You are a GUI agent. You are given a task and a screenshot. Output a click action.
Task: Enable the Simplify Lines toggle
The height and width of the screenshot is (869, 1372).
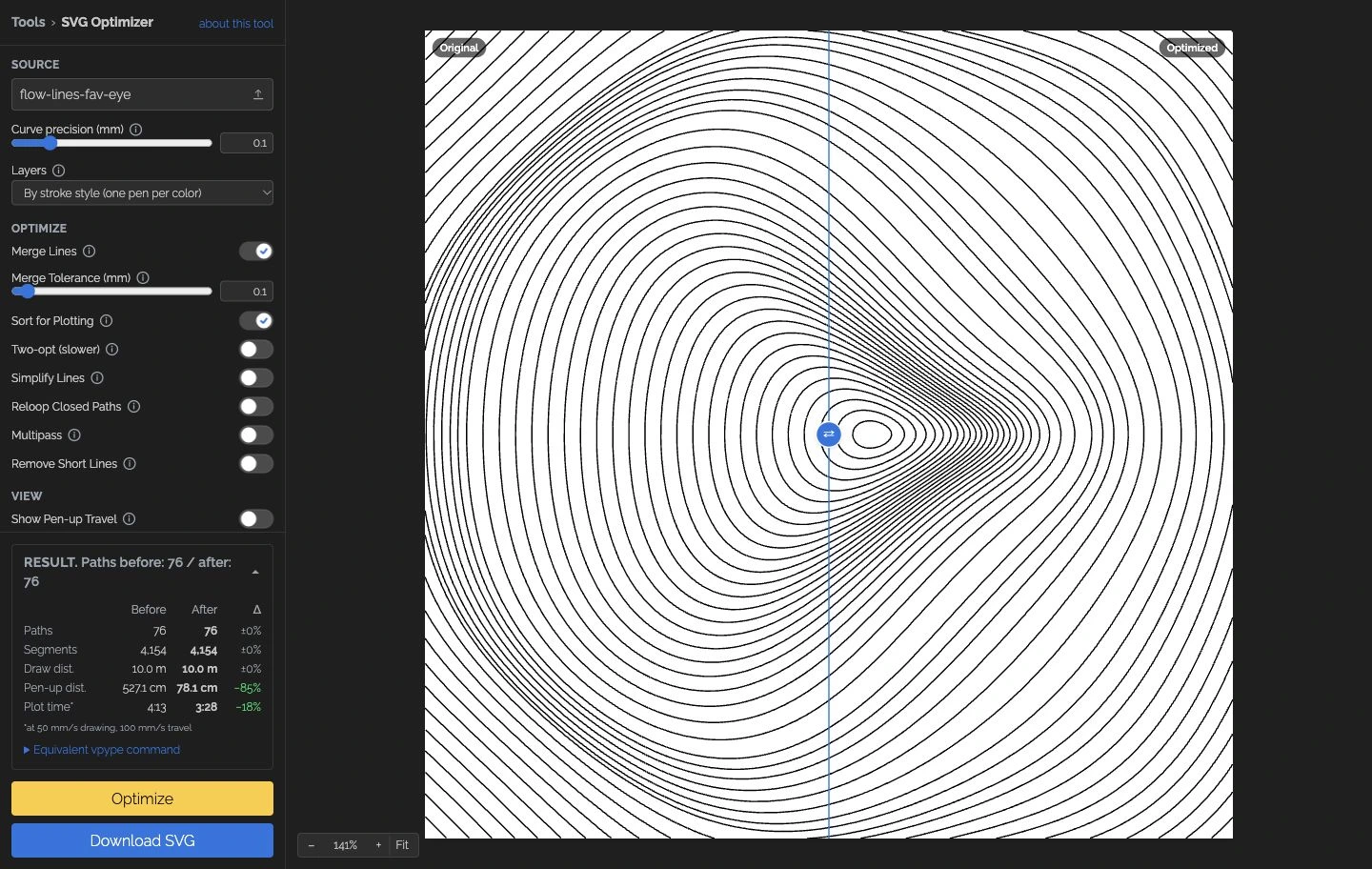pos(256,378)
